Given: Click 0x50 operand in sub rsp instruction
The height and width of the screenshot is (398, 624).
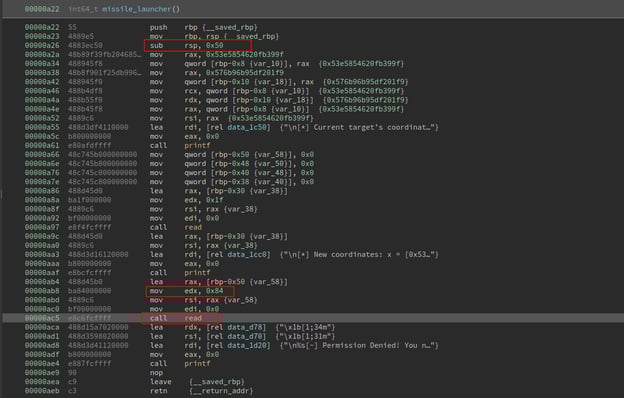Looking at the screenshot, I should (x=214, y=45).
